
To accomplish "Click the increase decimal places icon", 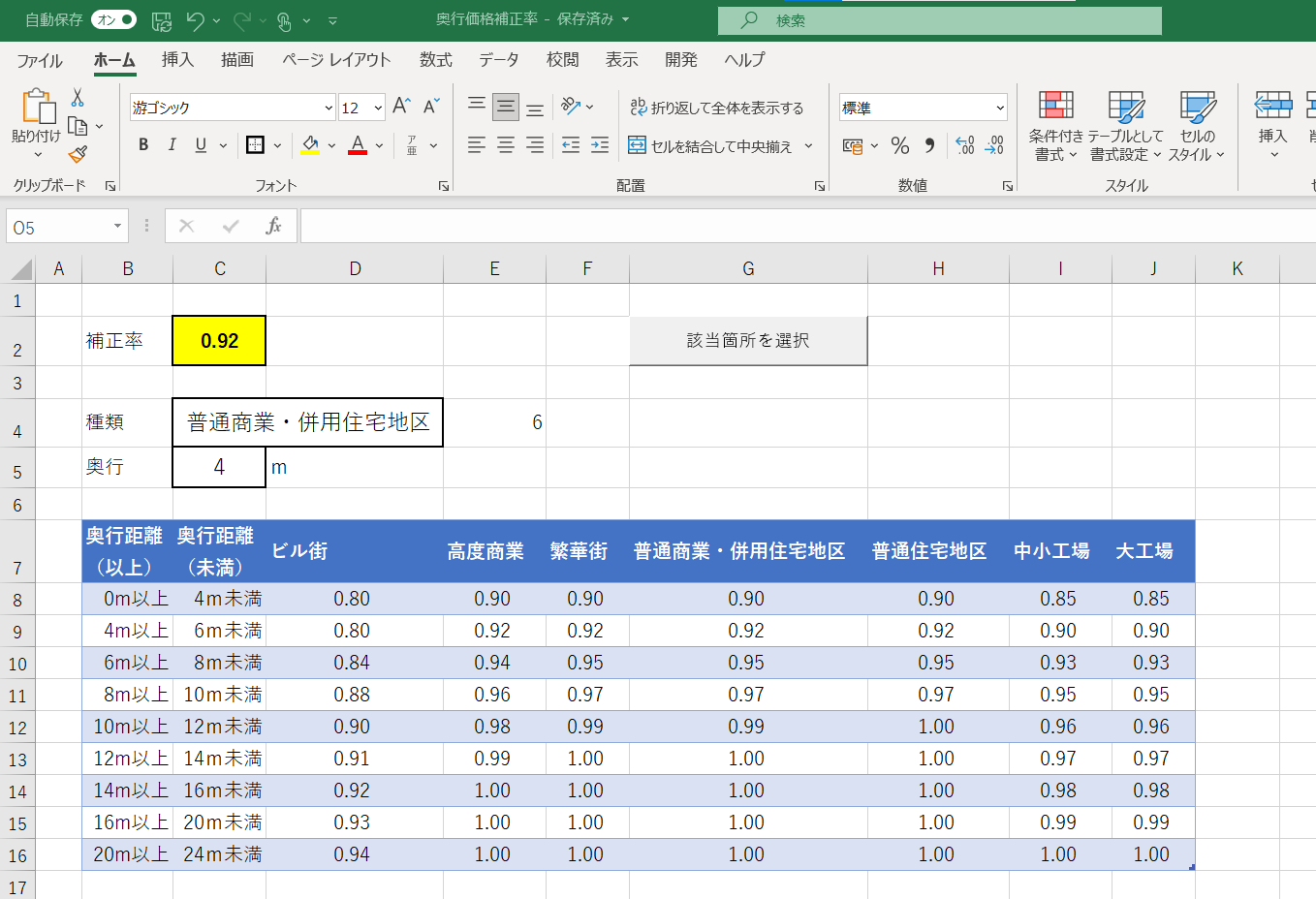I will (x=964, y=146).
